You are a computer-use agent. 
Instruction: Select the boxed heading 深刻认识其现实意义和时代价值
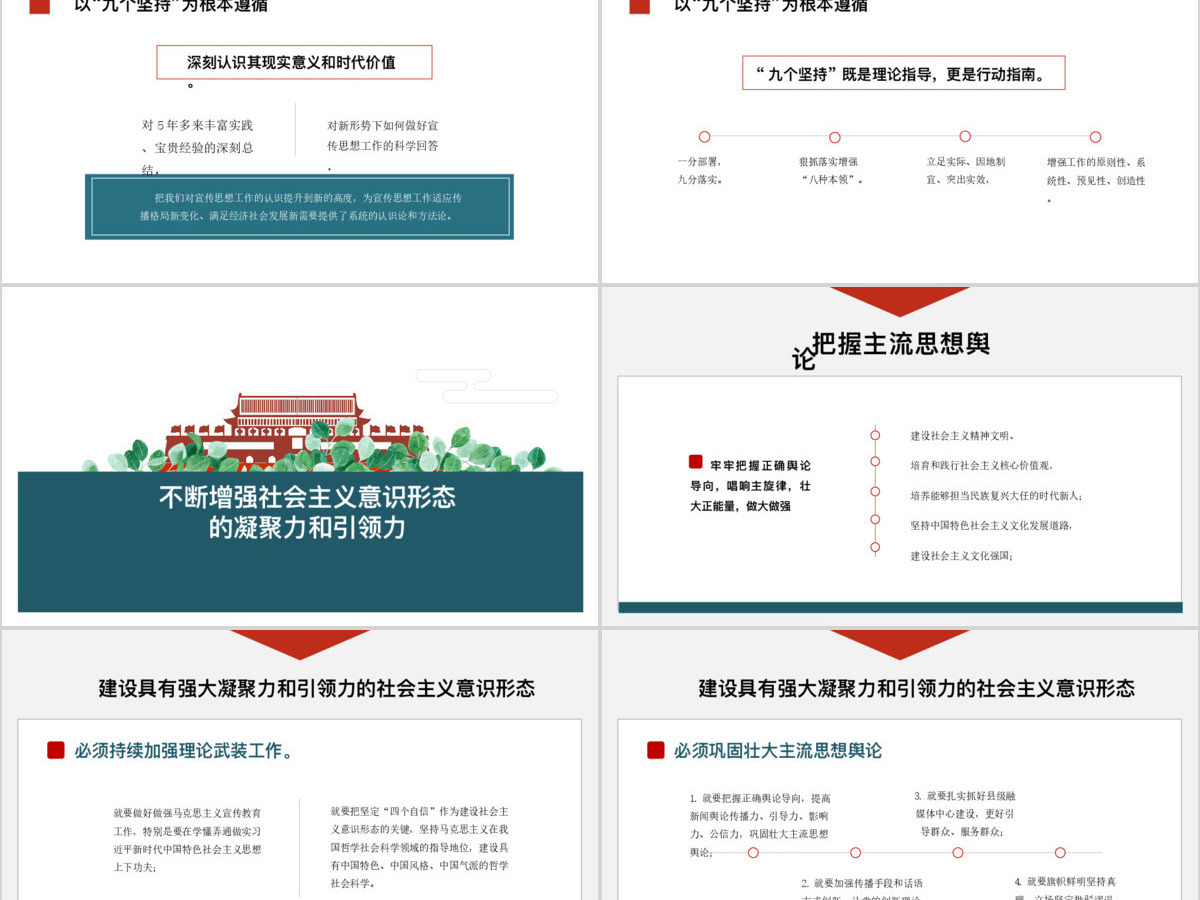294,62
